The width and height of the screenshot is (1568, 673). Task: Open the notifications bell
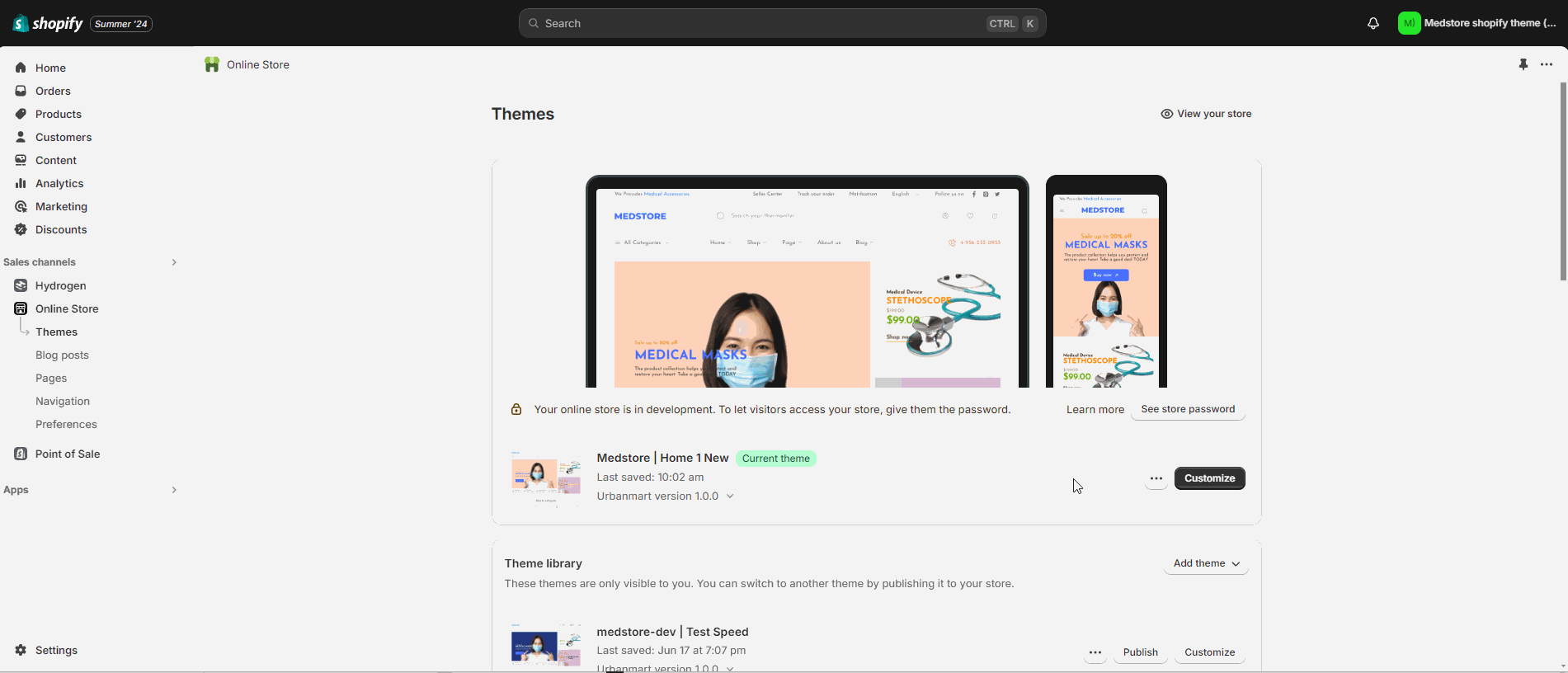click(x=1373, y=23)
